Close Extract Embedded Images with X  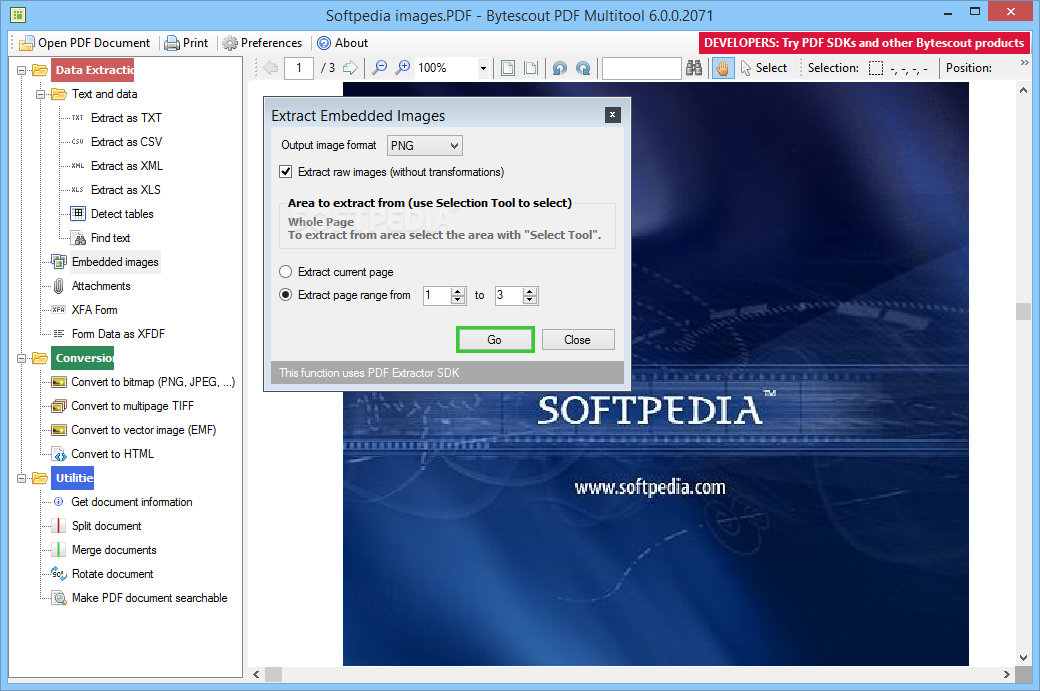pos(613,115)
